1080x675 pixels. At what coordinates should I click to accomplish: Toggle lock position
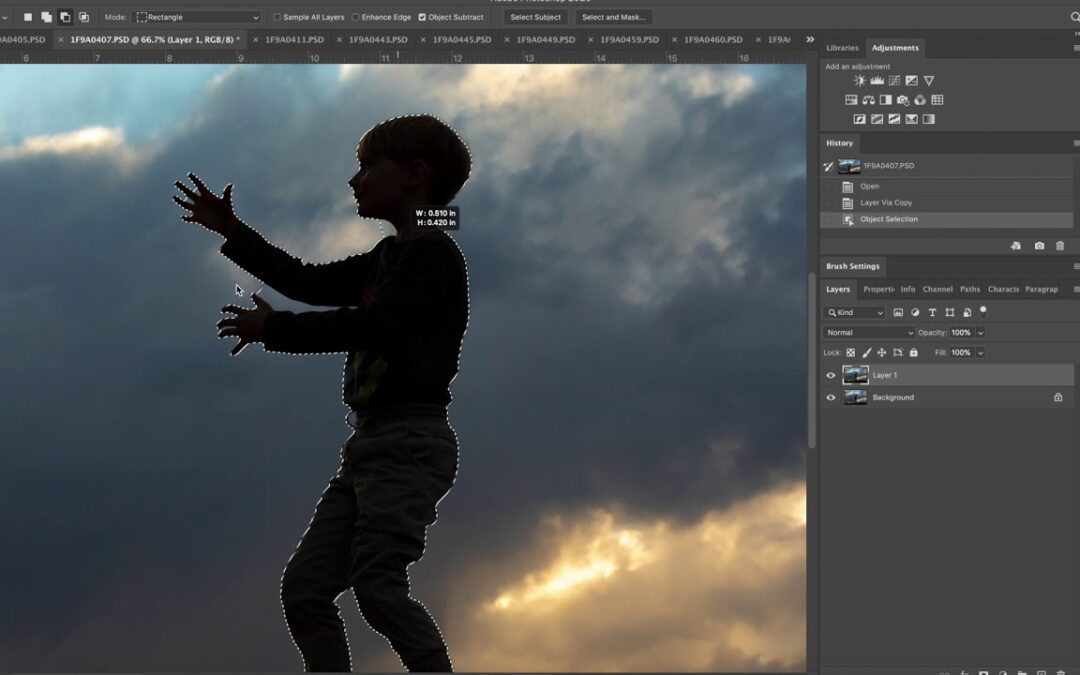(882, 353)
